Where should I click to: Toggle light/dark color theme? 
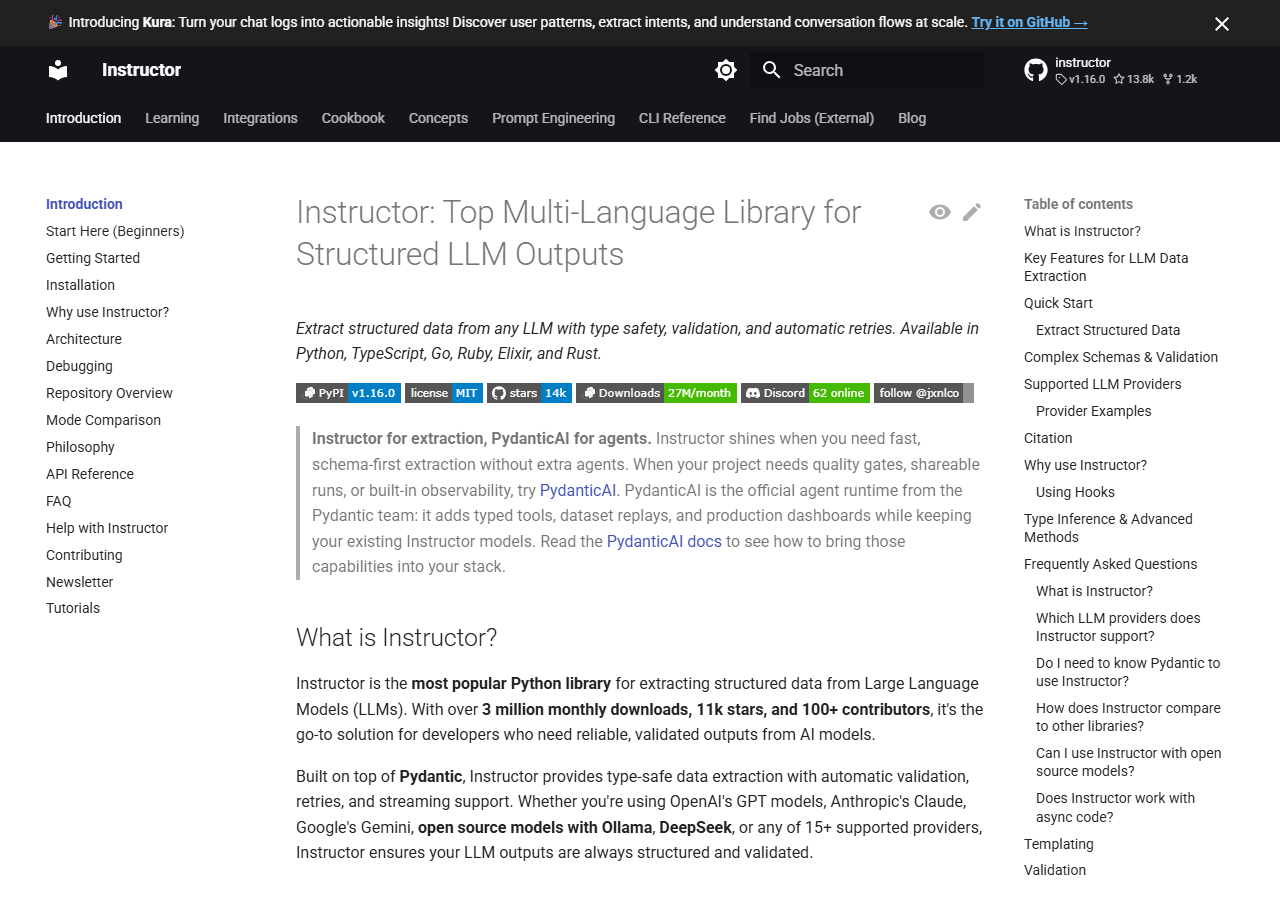pyautogui.click(x=726, y=70)
